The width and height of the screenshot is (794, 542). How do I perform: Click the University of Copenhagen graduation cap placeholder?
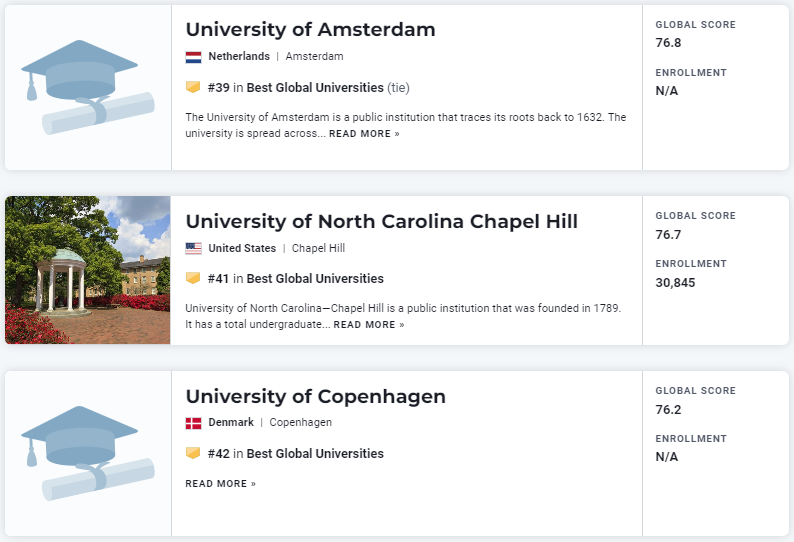click(x=88, y=452)
